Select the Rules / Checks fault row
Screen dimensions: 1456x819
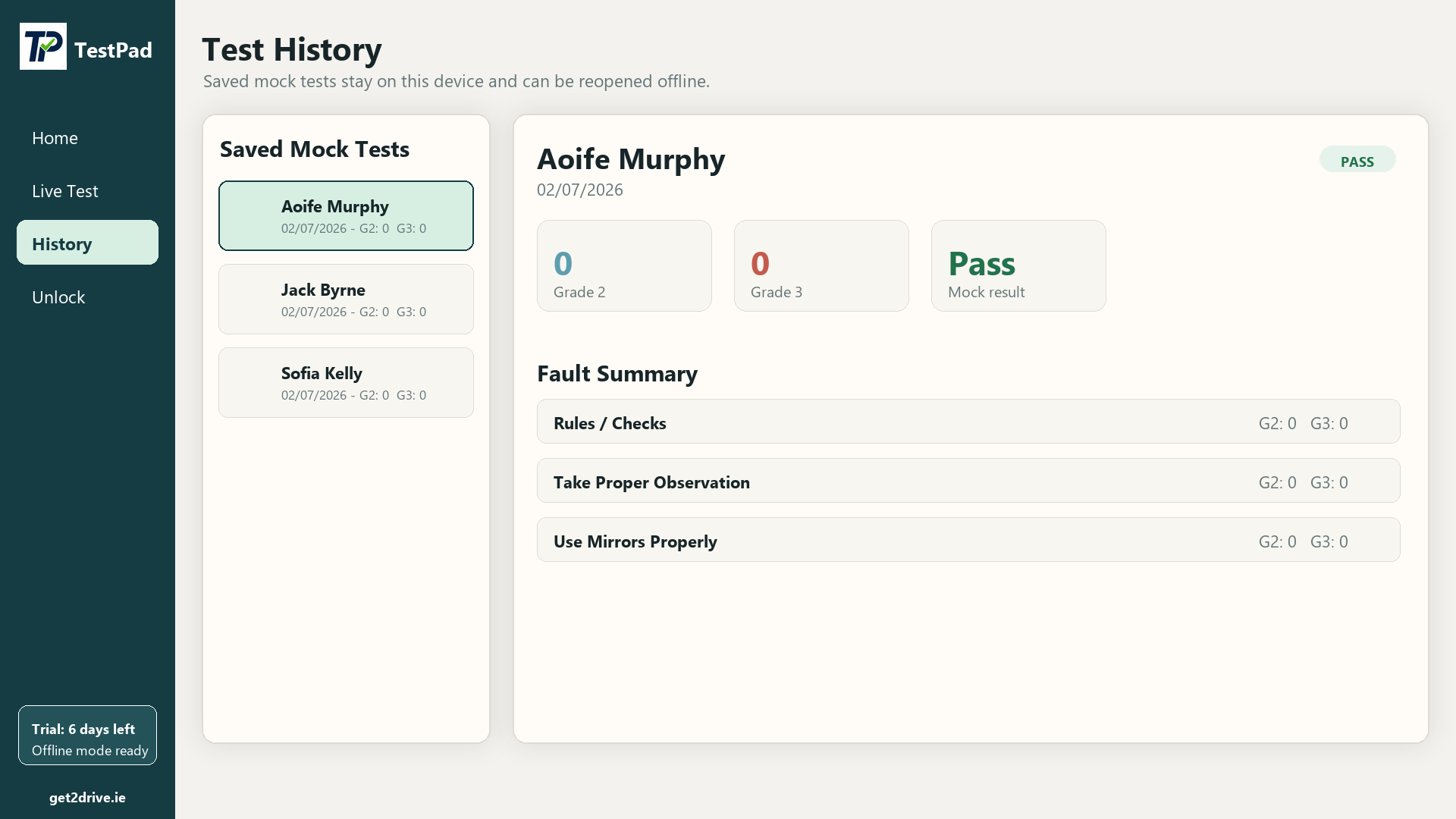[968, 422]
